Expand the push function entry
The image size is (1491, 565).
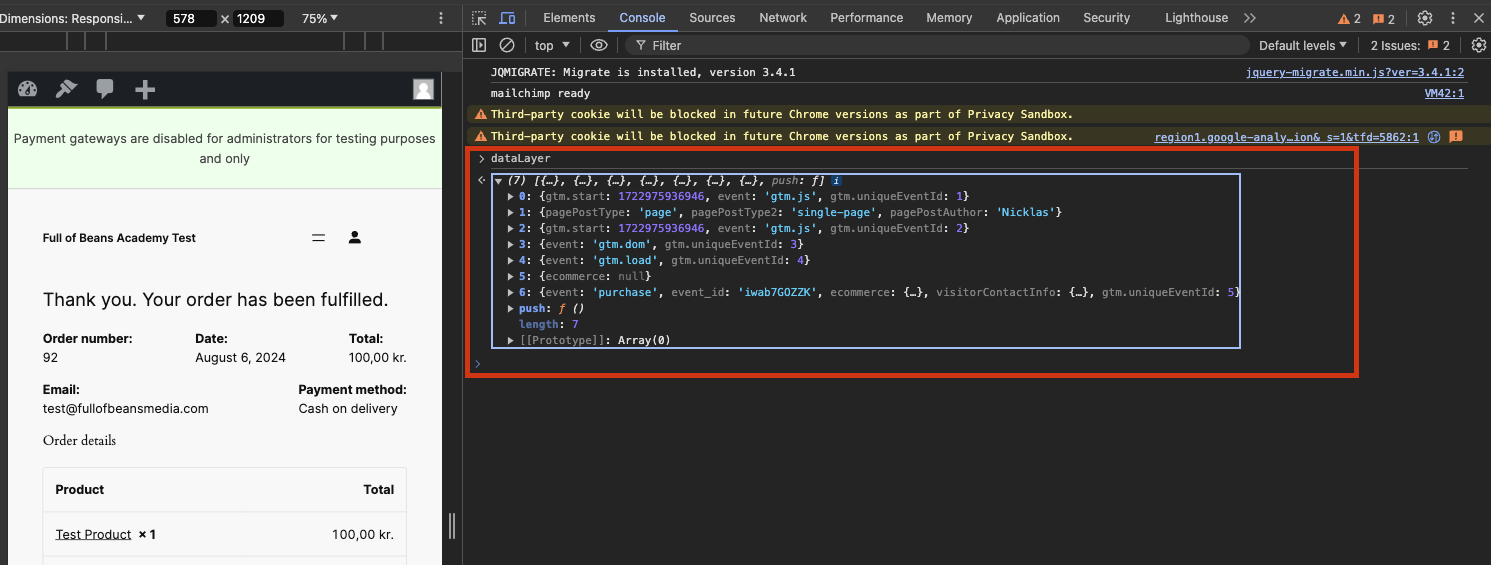click(512, 309)
